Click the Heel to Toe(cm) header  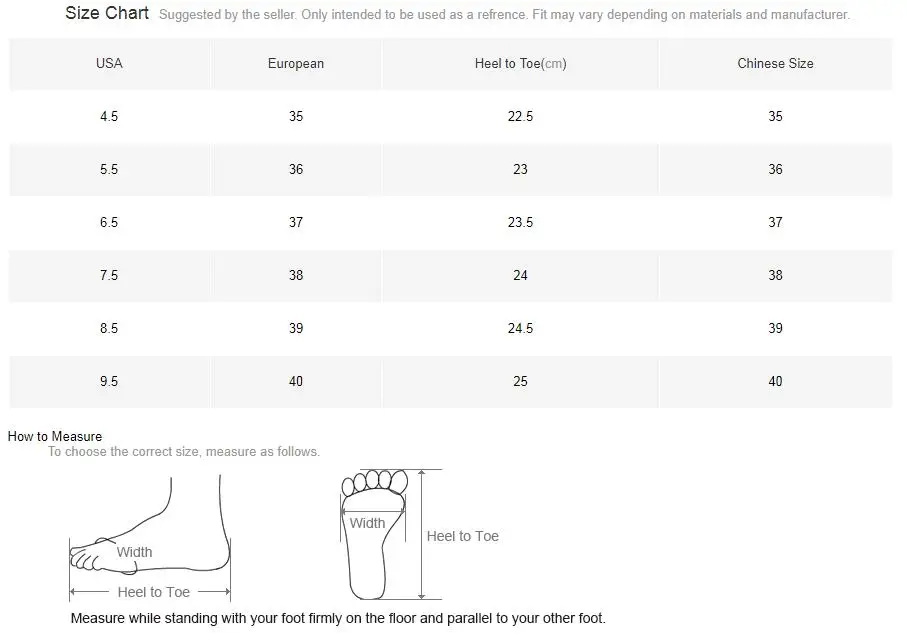(x=520, y=63)
